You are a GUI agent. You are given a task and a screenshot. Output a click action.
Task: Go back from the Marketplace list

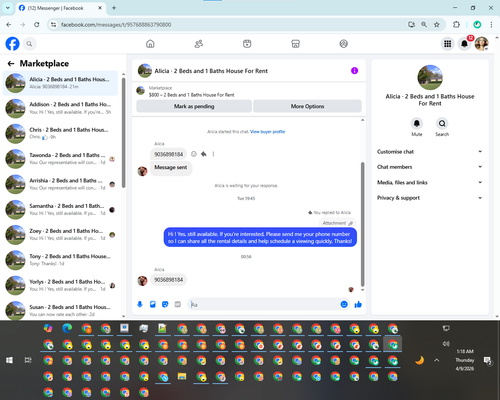tap(11, 63)
